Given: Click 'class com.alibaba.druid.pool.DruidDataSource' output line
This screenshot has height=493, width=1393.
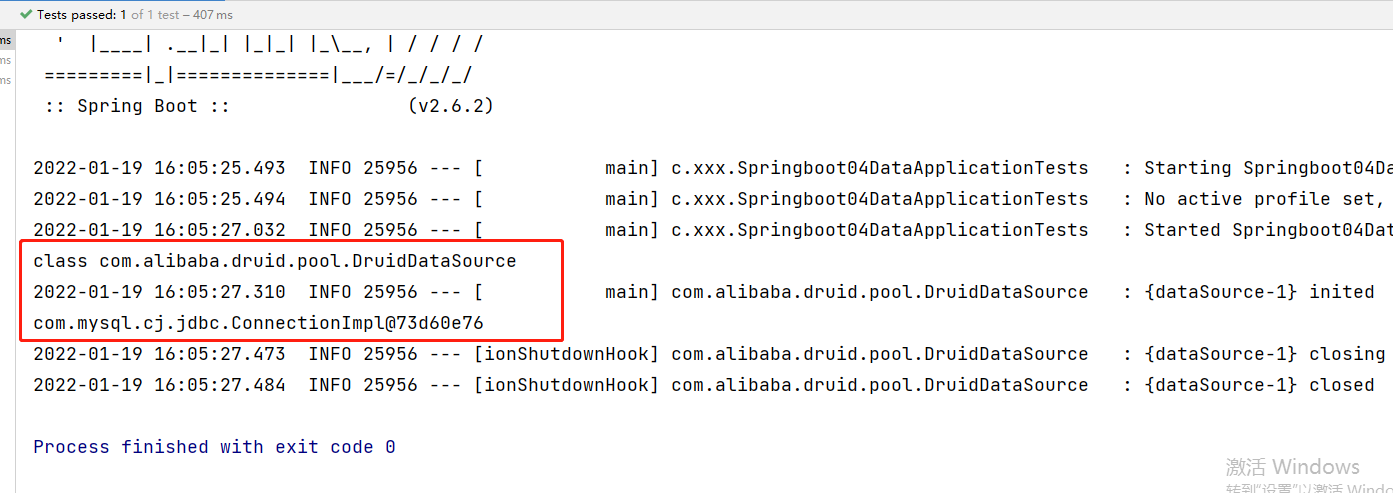Looking at the screenshot, I should coord(275,261).
